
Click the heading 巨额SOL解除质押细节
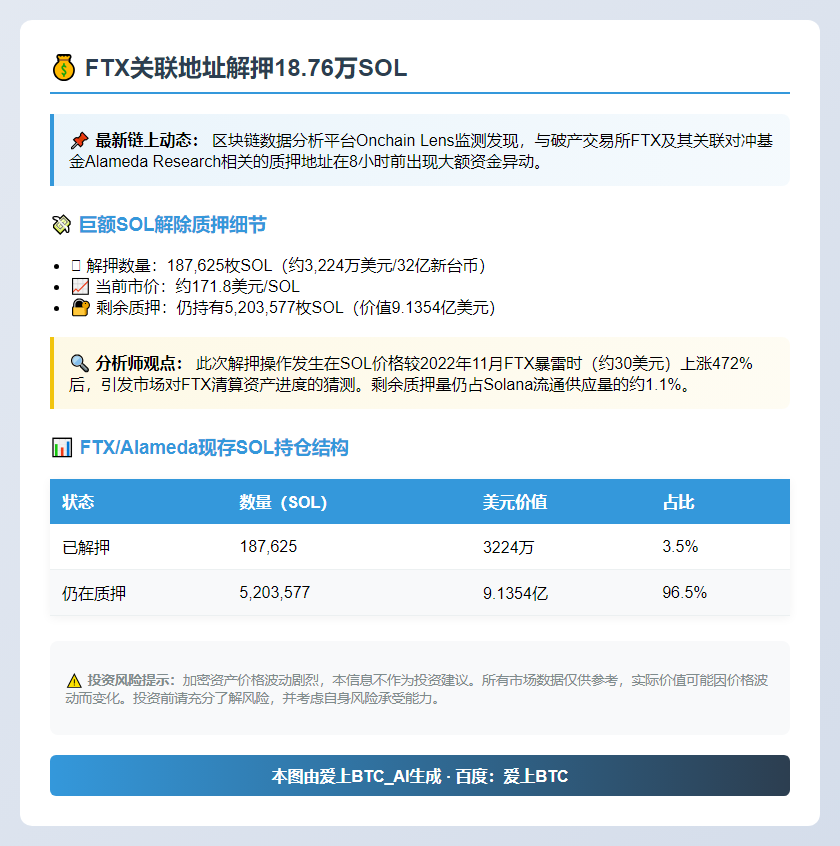click(x=173, y=224)
